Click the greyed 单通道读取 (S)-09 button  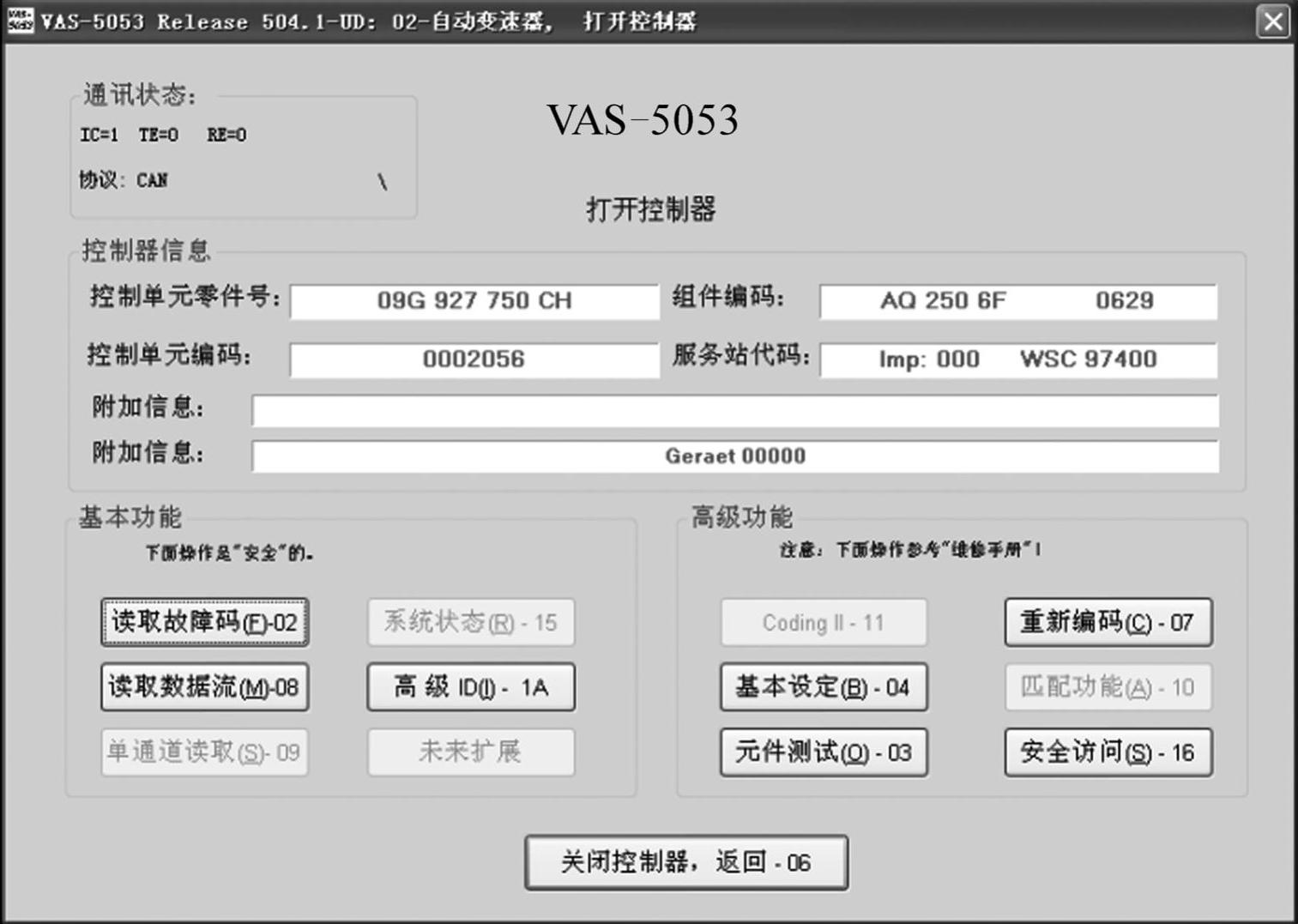tap(204, 752)
